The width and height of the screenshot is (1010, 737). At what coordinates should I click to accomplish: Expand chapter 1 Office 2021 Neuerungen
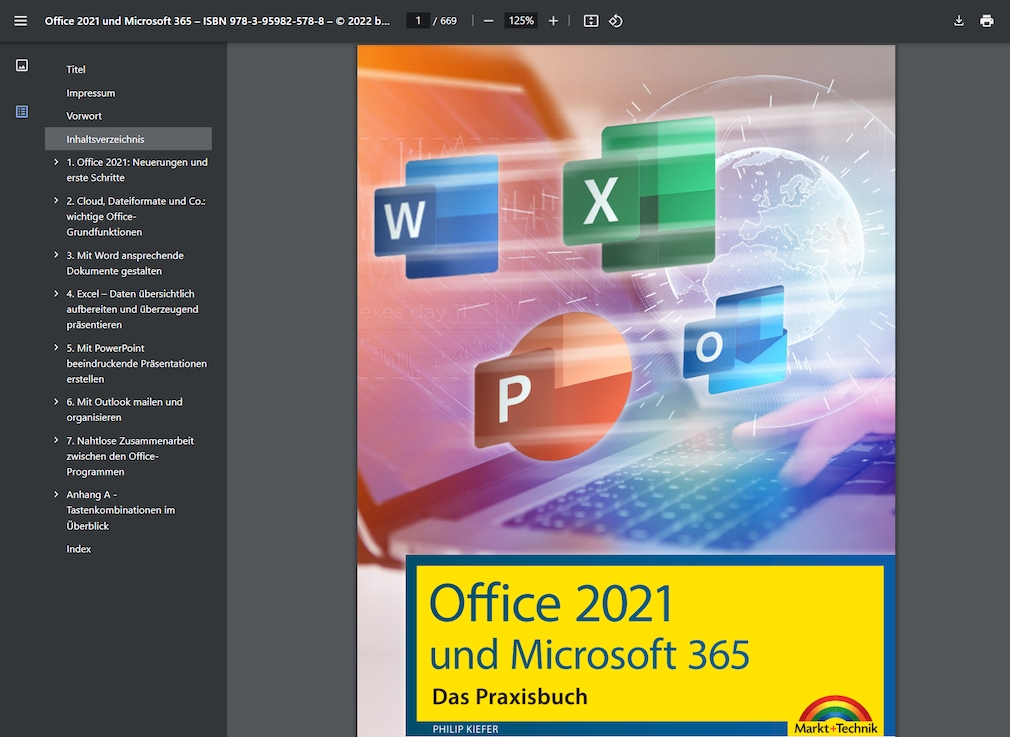(x=56, y=162)
